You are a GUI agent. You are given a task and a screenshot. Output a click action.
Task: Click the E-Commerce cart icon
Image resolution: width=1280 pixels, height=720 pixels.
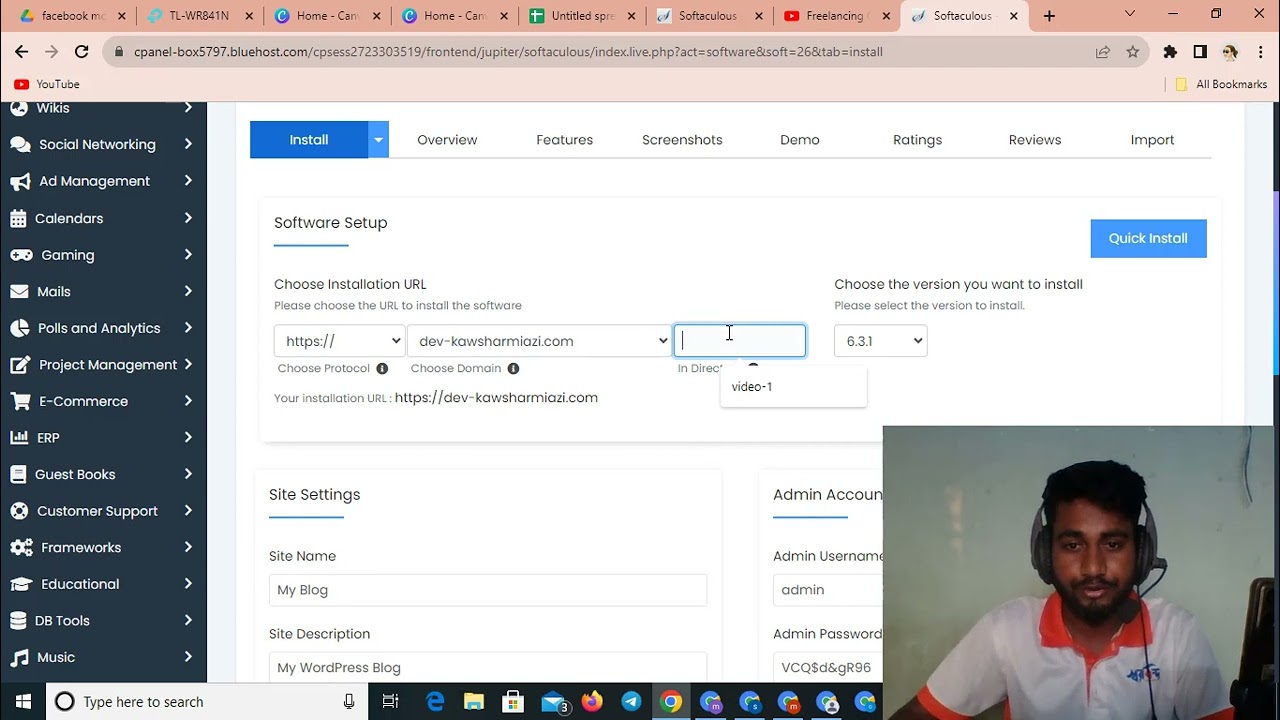20,401
